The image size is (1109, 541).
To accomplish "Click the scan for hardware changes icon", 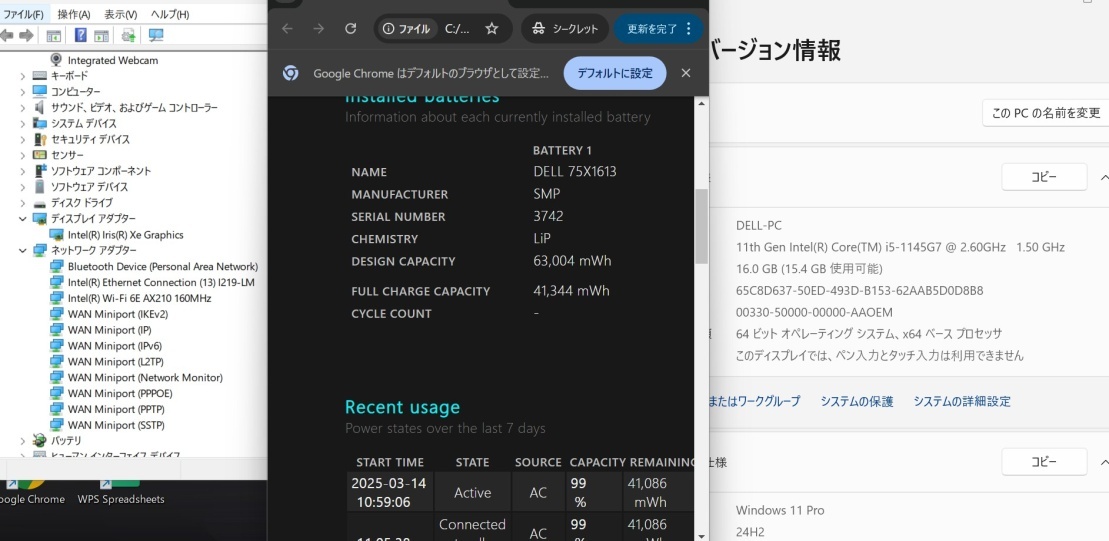I will tap(156, 35).
